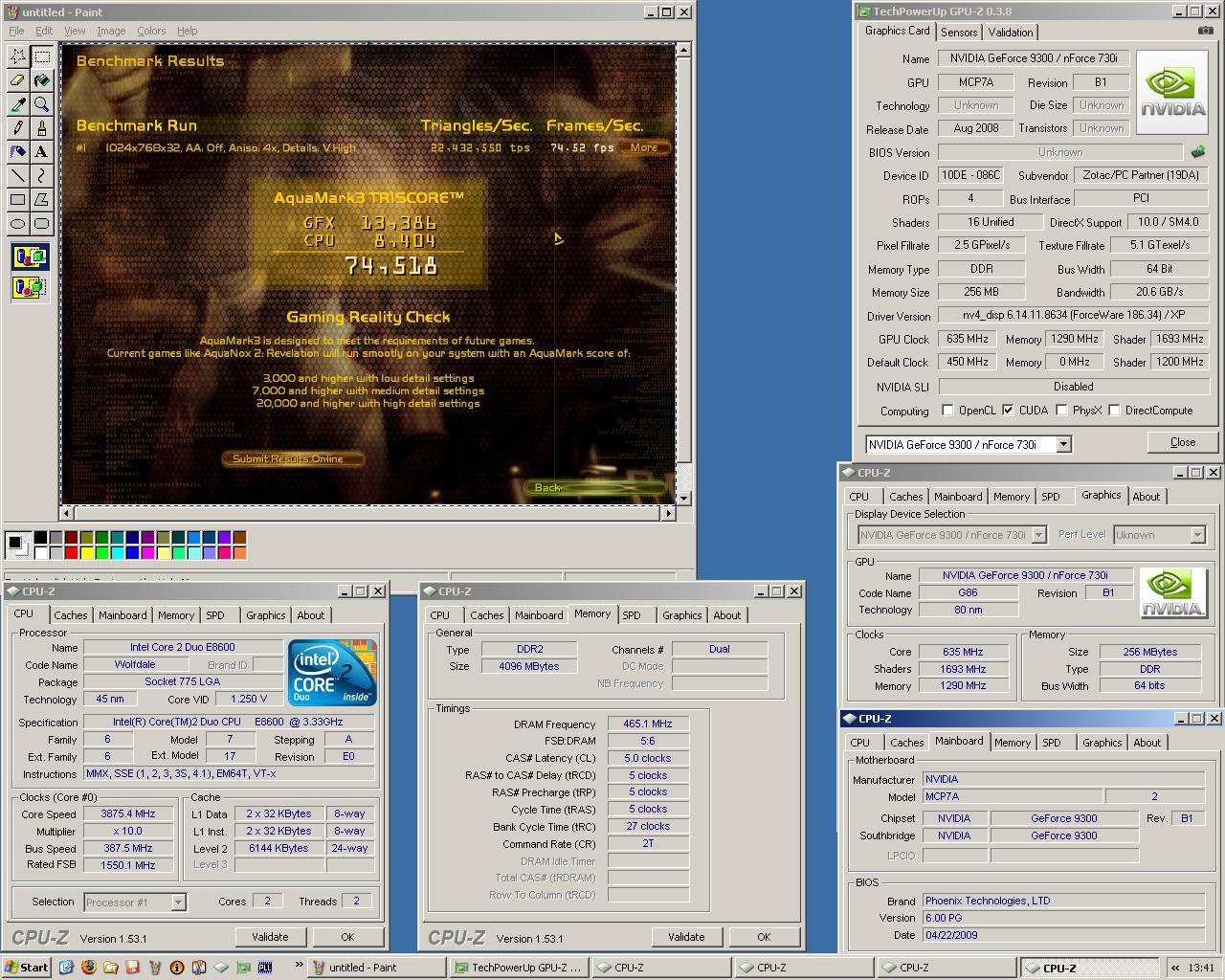Select the Brush tool in Paint
Viewport: 1225px width, 980px height.
tap(42, 127)
